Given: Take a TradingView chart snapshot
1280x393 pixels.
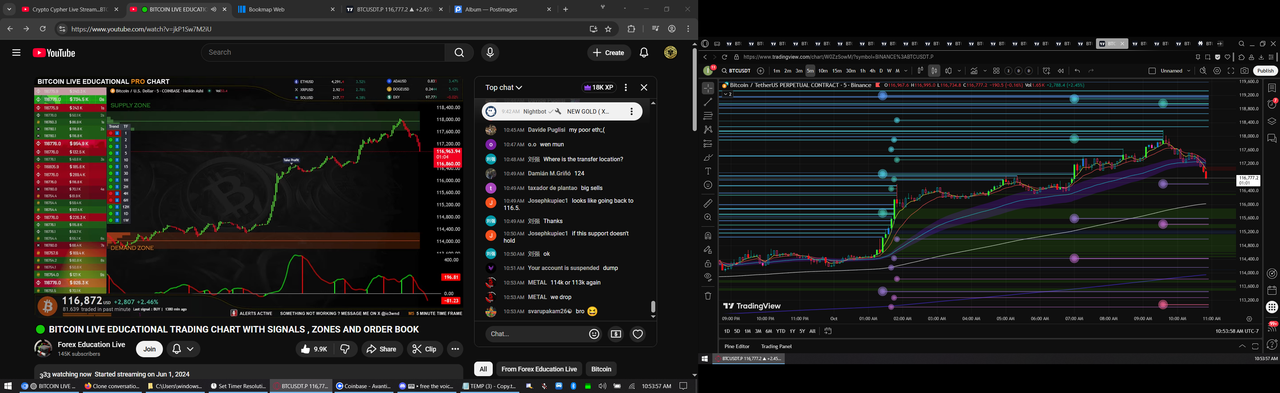Looking at the screenshot, I should (x=1244, y=70).
